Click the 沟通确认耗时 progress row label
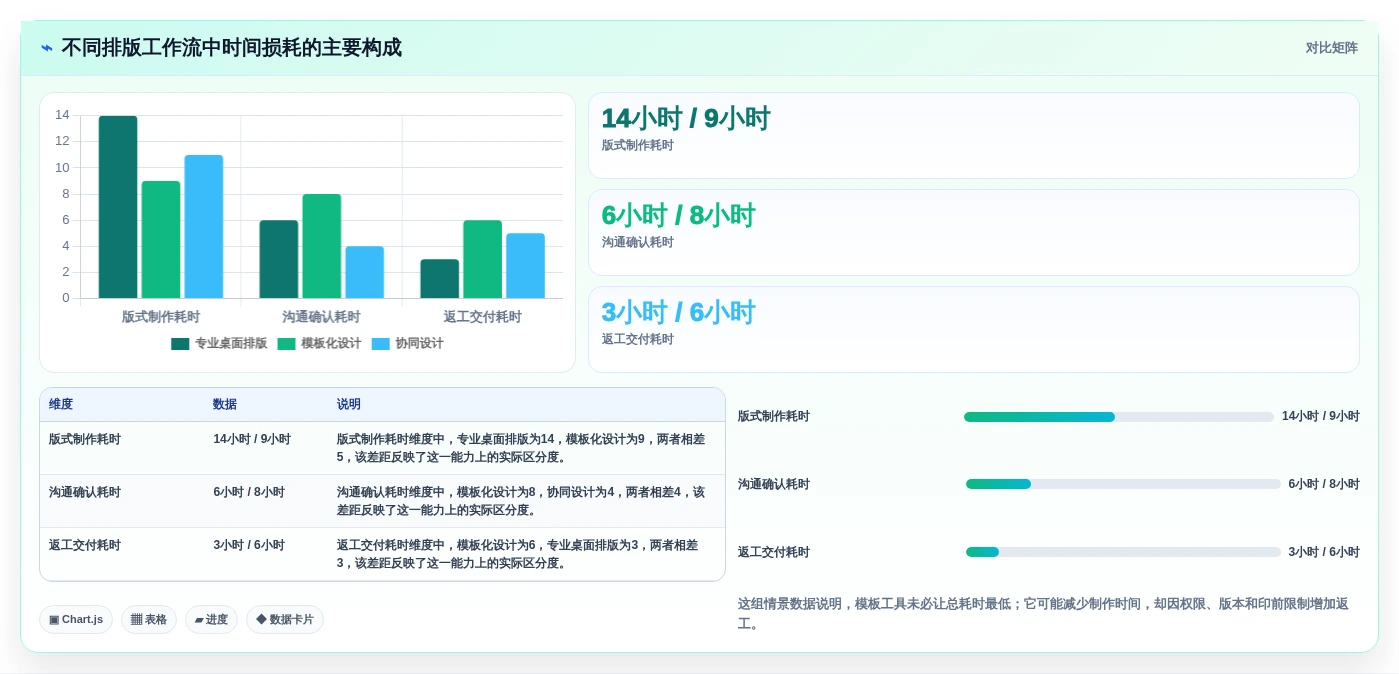The height and width of the screenshot is (674, 1399). click(x=774, y=484)
